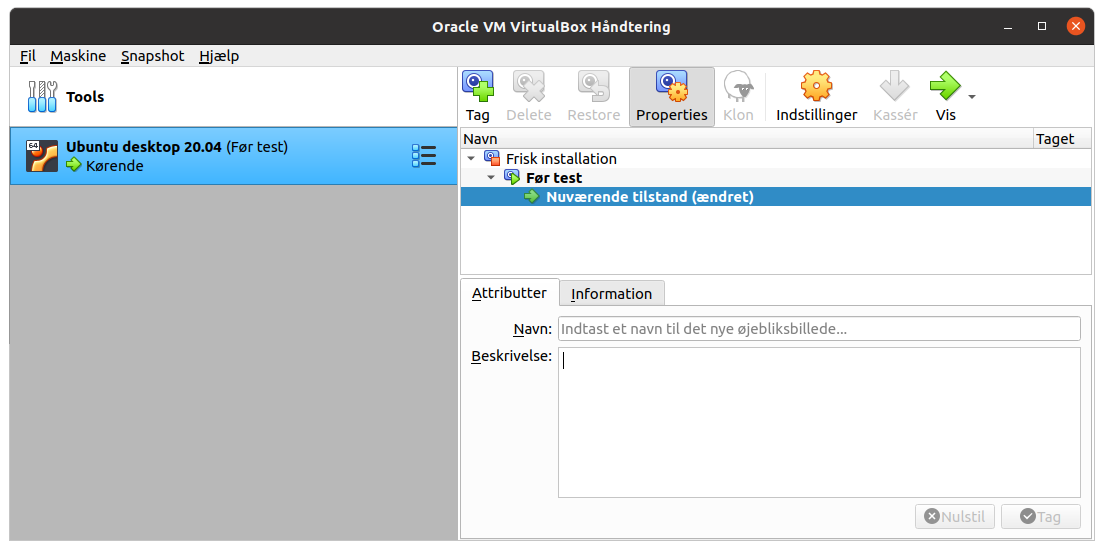
Task: Click the Restore snapshot toolbar icon
Action: pyautogui.click(x=594, y=86)
